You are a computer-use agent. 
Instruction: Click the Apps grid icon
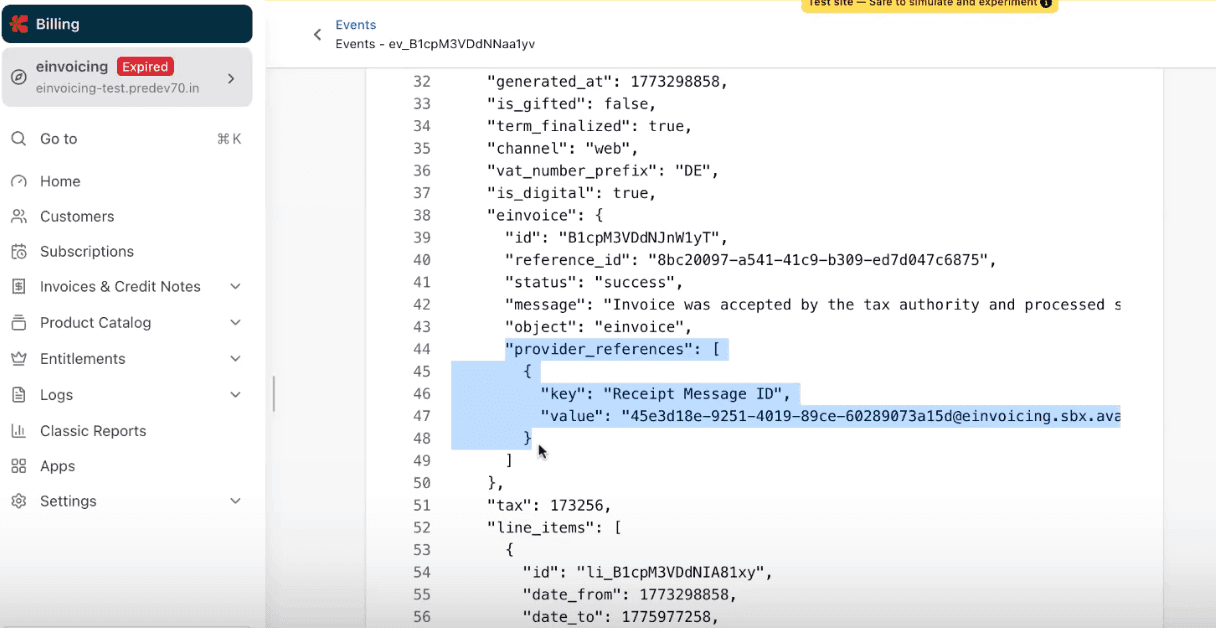tap(19, 466)
